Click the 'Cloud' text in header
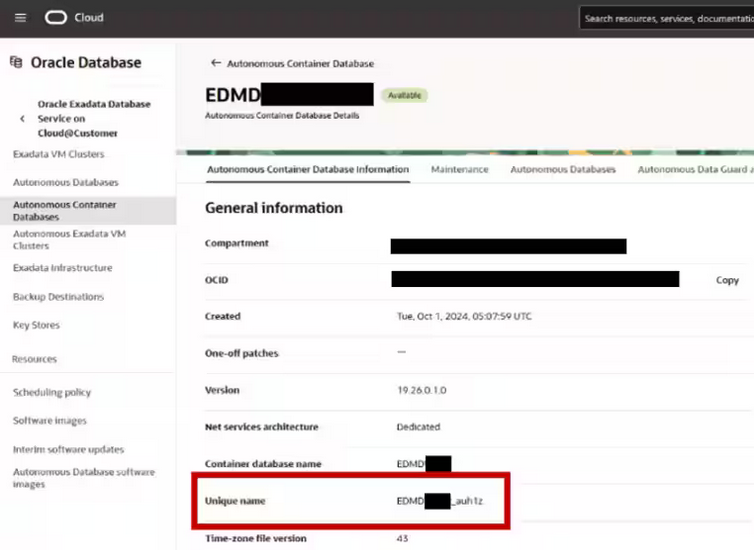 pyautogui.click(x=89, y=18)
